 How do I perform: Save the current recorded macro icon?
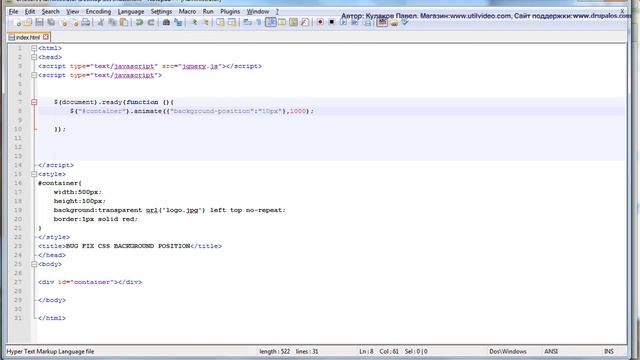point(367,22)
